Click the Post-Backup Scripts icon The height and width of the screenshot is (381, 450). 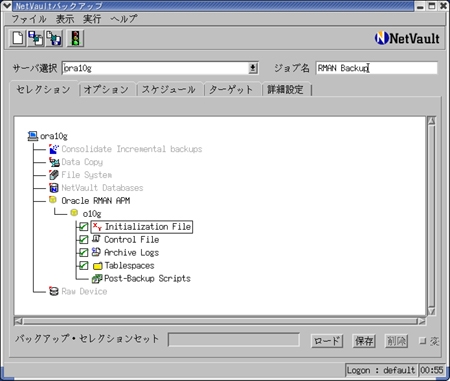click(97, 278)
